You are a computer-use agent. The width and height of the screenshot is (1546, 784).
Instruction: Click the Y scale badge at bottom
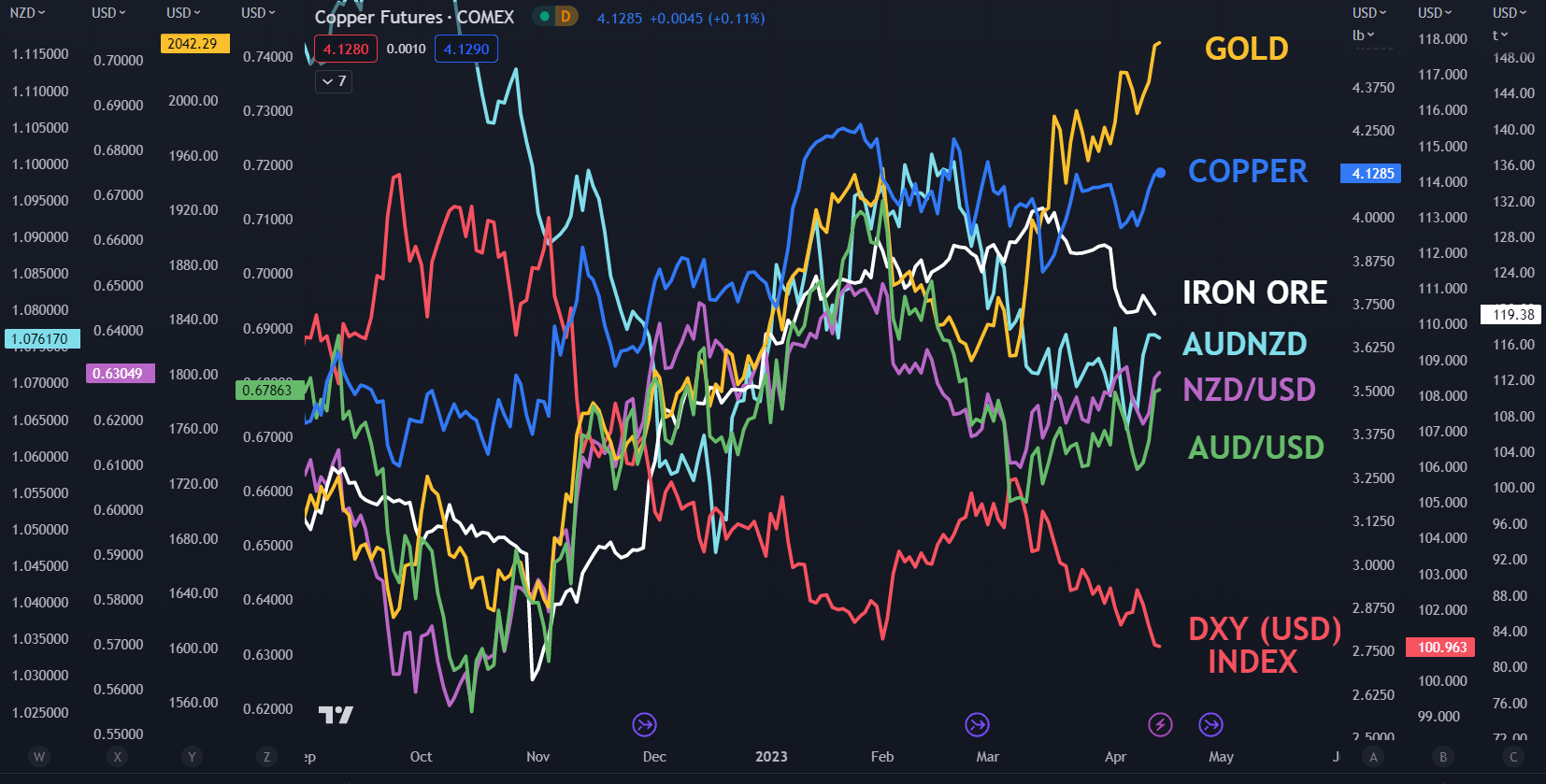(192, 757)
